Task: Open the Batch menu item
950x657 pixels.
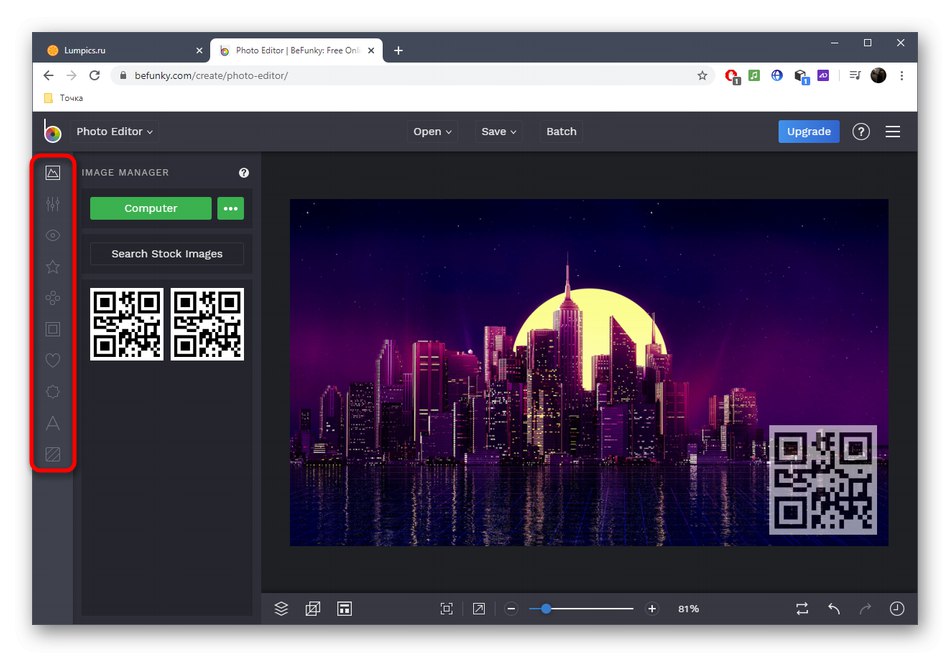Action: click(561, 132)
